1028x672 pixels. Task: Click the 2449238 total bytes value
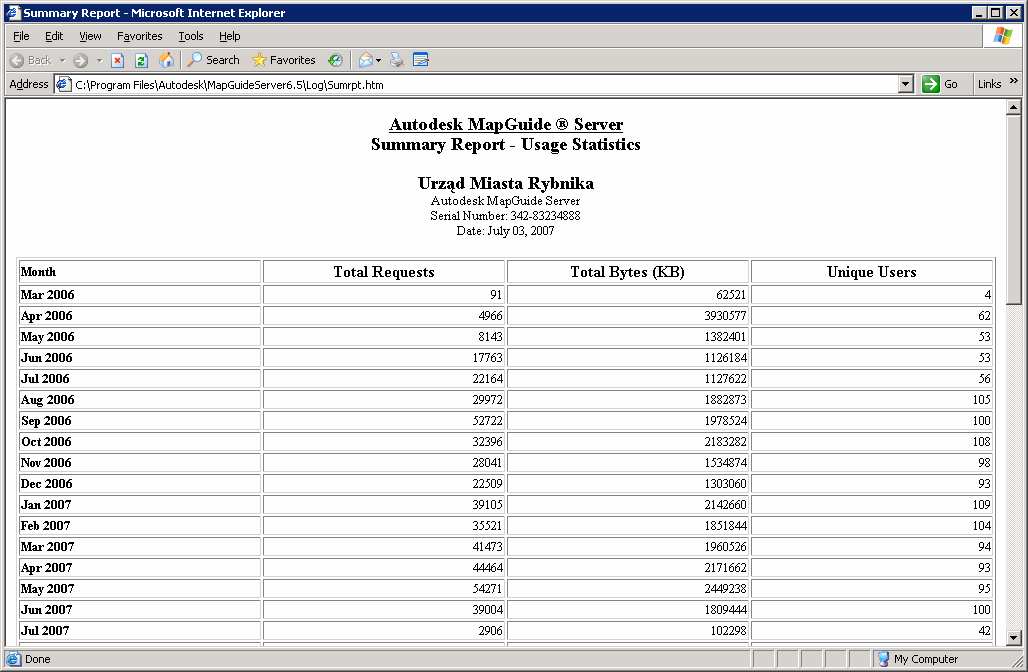click(x=725, y=588)
